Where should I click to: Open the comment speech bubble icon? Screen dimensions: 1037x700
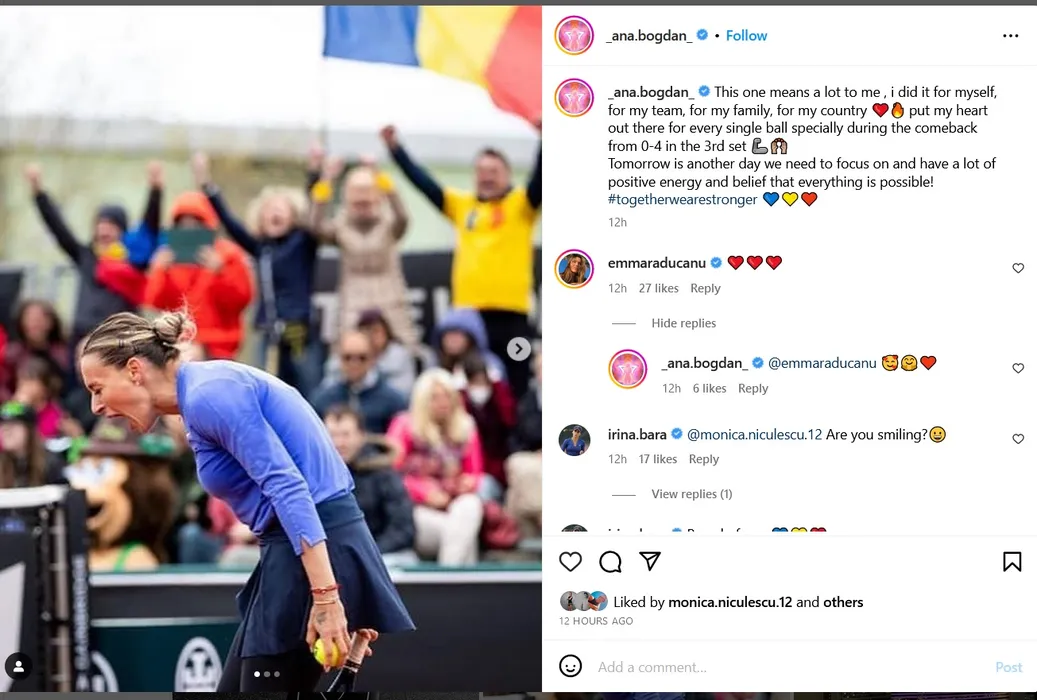610,562
